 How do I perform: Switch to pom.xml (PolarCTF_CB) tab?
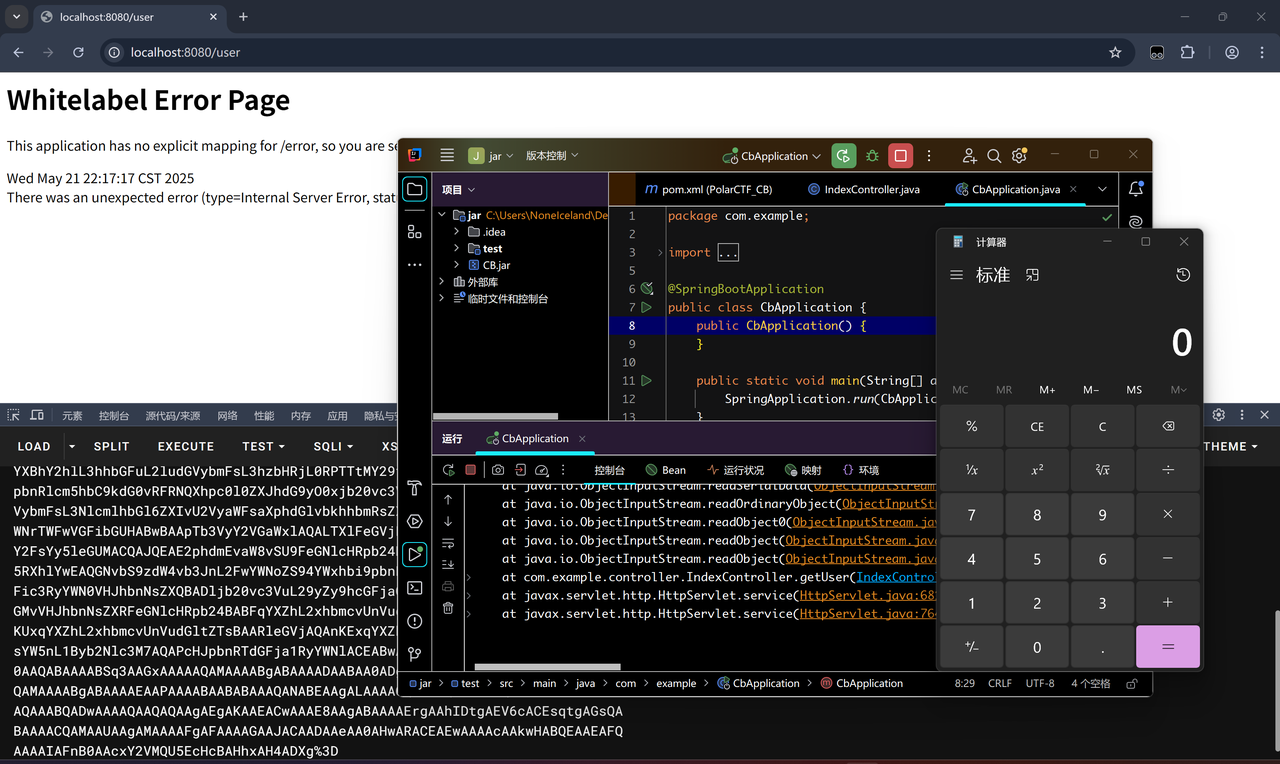point(708,189)
